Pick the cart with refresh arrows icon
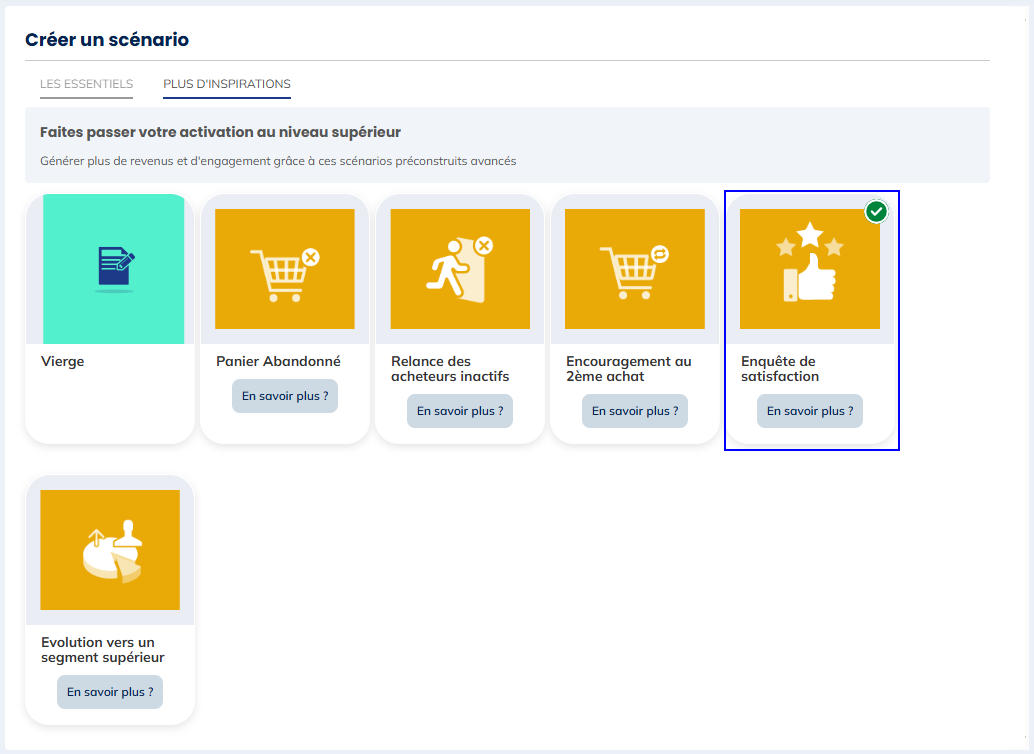The height and width of the screenshot is (754, 1034). tap(634, 269)
